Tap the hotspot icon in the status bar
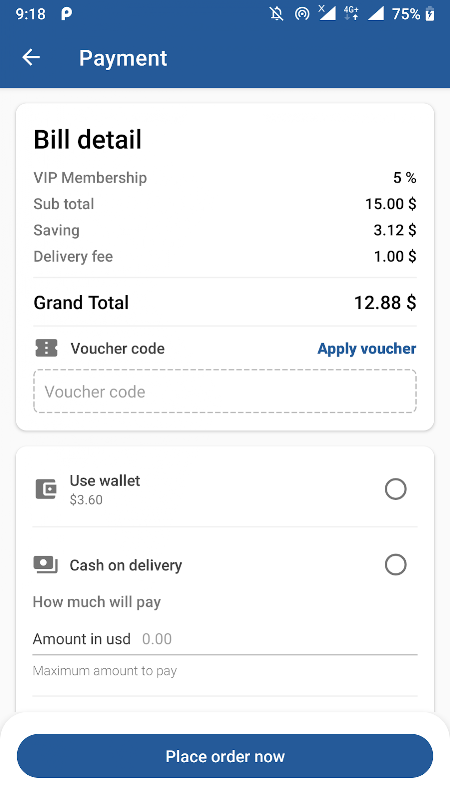Image resolution: width=450 pixels, height=800 pixels. point(302,14)
